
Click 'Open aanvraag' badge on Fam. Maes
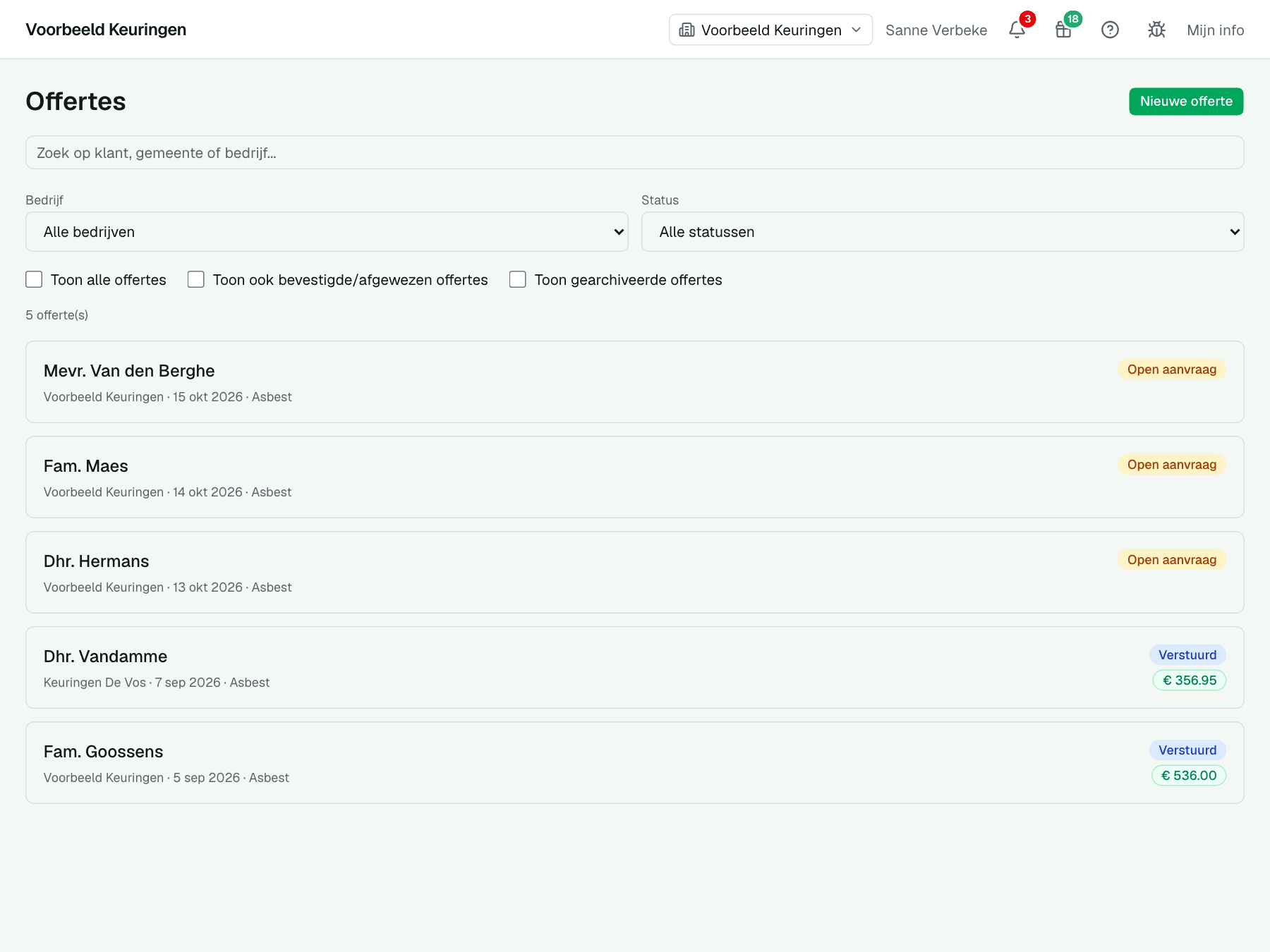tap(1171, 464)
